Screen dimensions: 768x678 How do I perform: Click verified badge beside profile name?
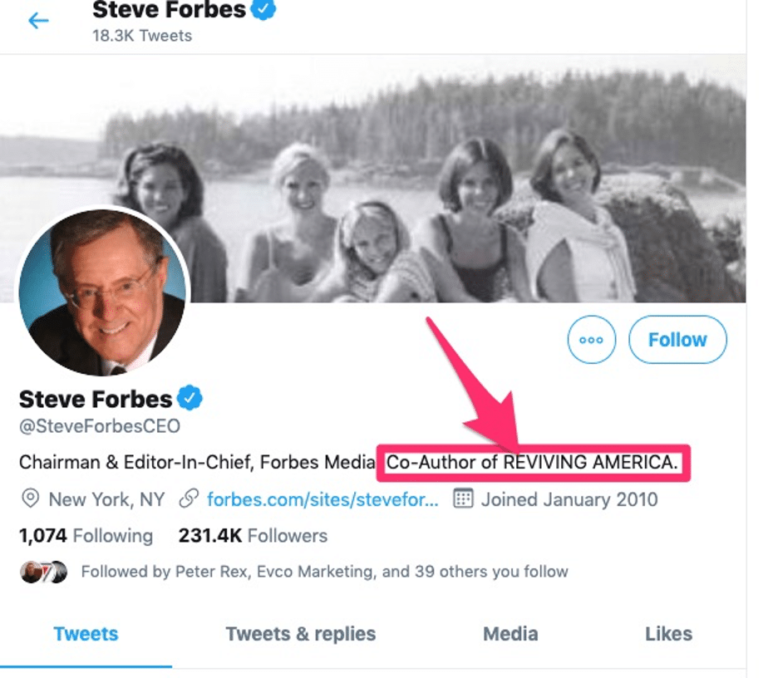190,399
